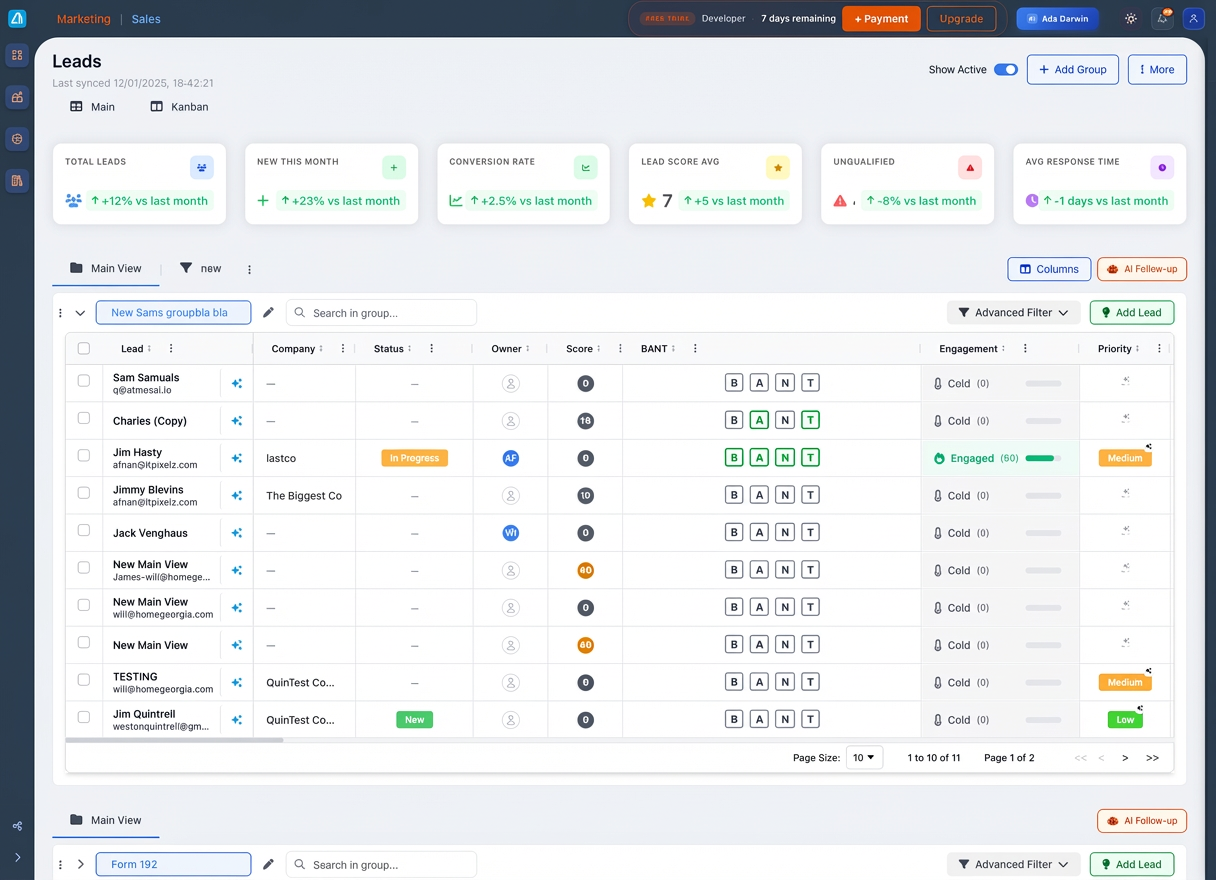Click the orange Payment button

(x=881, y=19)
